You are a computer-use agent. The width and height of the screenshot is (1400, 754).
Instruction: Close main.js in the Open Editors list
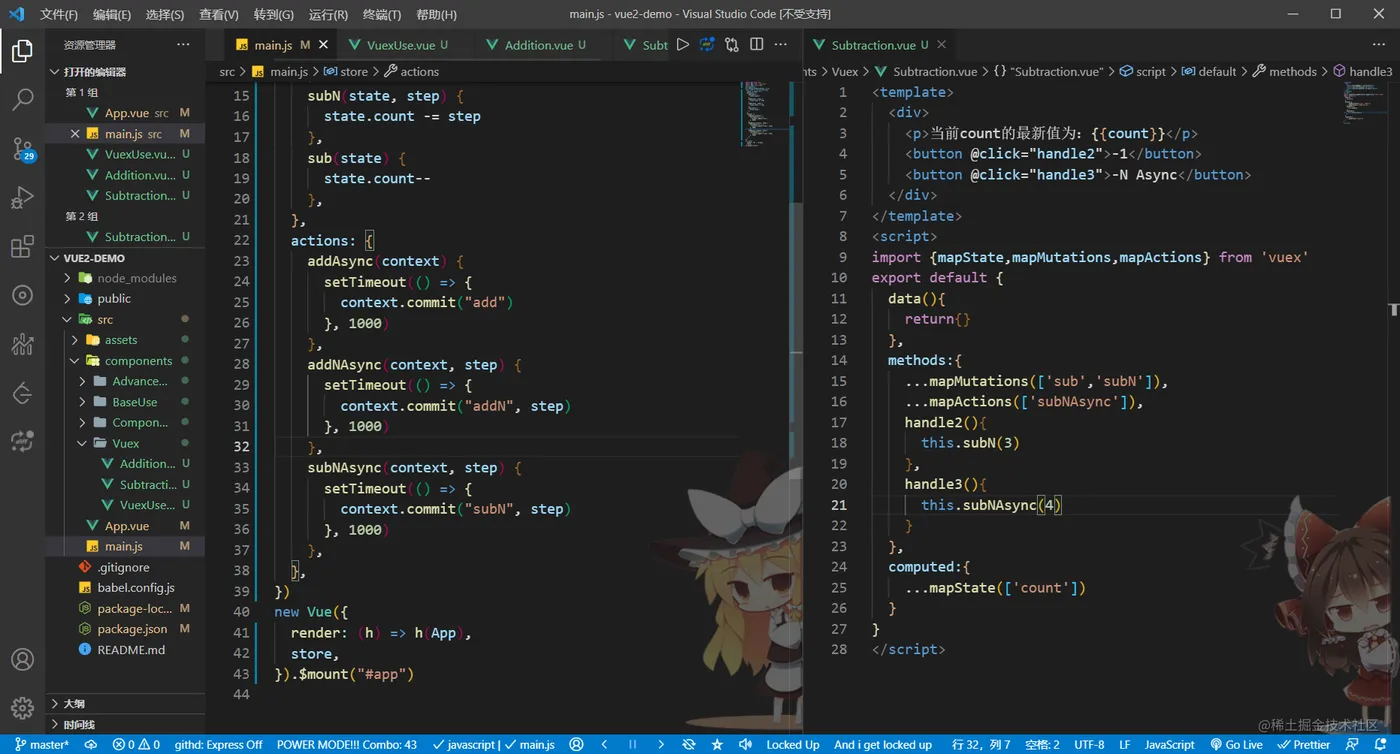[75, 134]
